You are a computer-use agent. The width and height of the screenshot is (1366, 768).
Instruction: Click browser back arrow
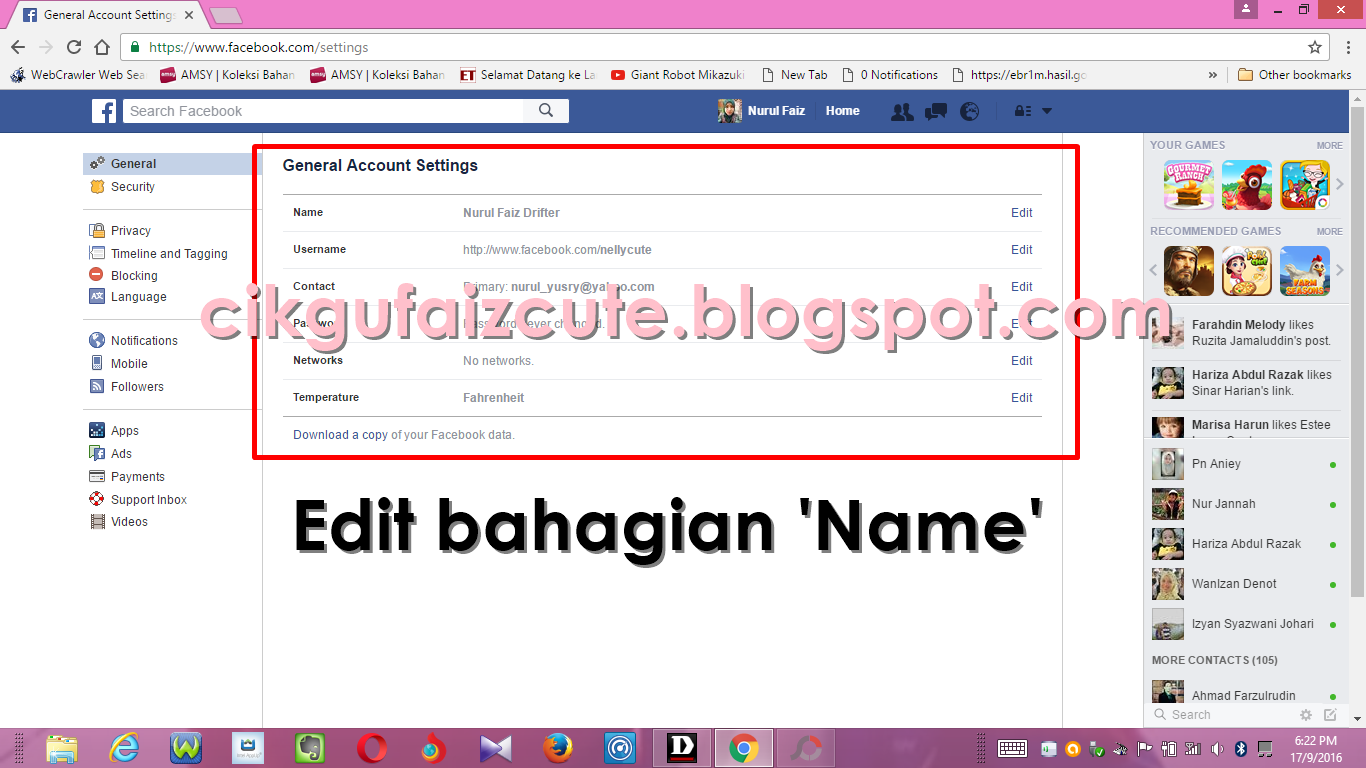click(18, 47)
